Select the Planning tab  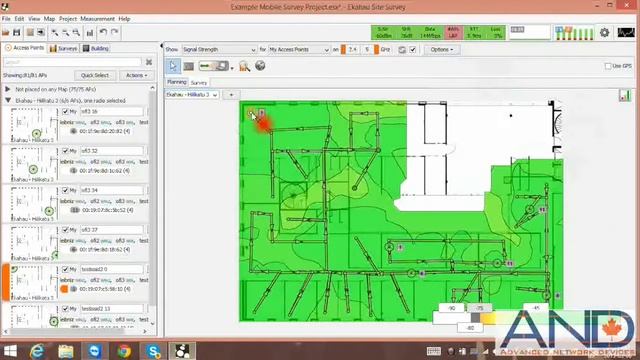click(176, 82)
